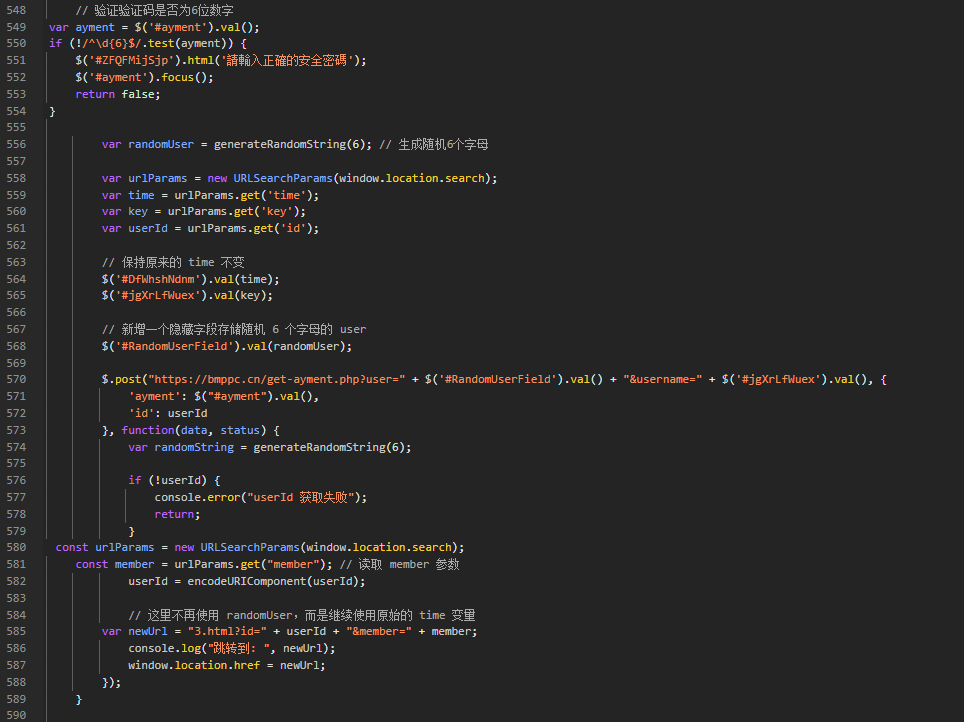
Task: Click the '#jgXrLfWuex' selector on line 565
Action: (x=158, y=296)
